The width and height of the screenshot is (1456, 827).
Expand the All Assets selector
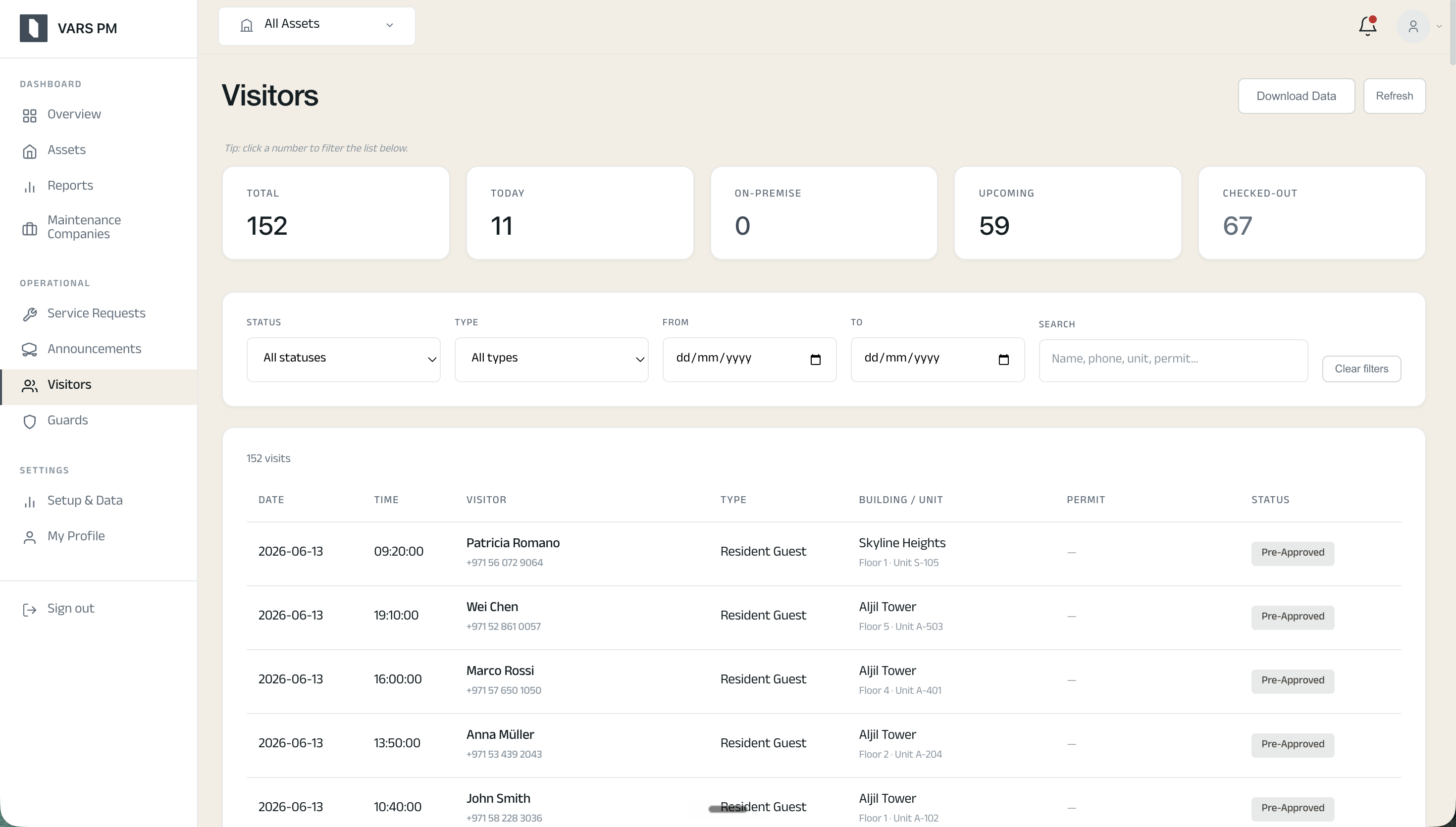(317, 26)
